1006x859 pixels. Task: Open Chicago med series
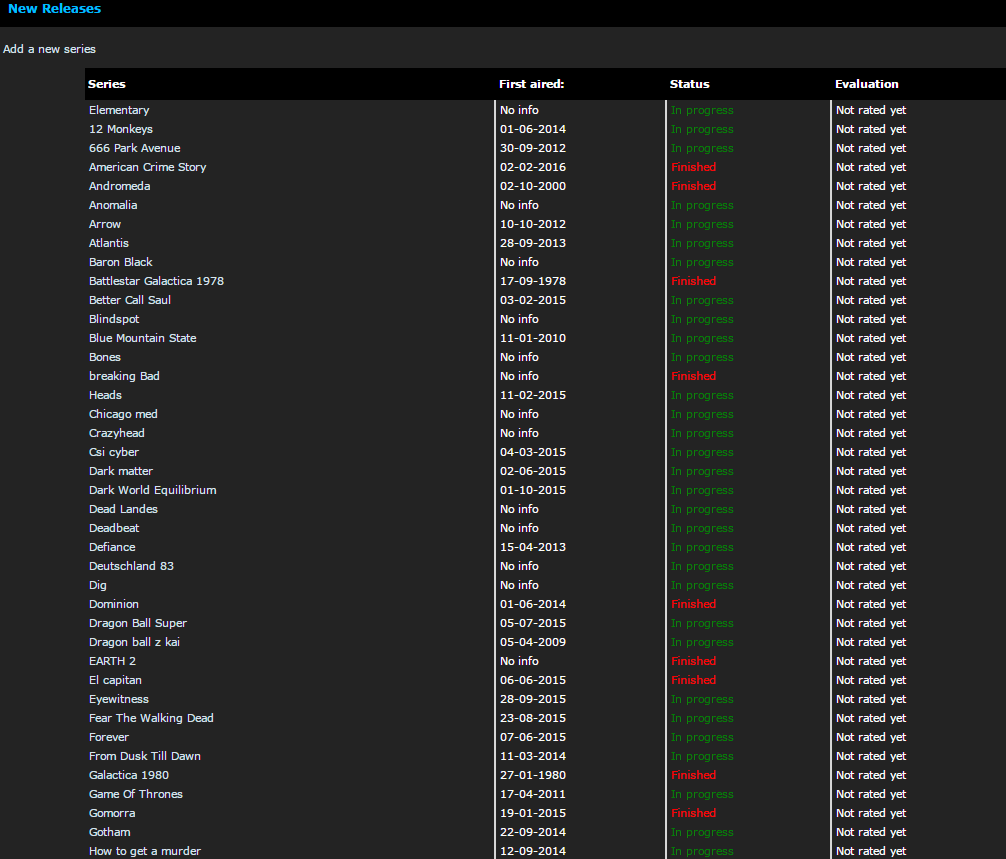tap(123, 414)
